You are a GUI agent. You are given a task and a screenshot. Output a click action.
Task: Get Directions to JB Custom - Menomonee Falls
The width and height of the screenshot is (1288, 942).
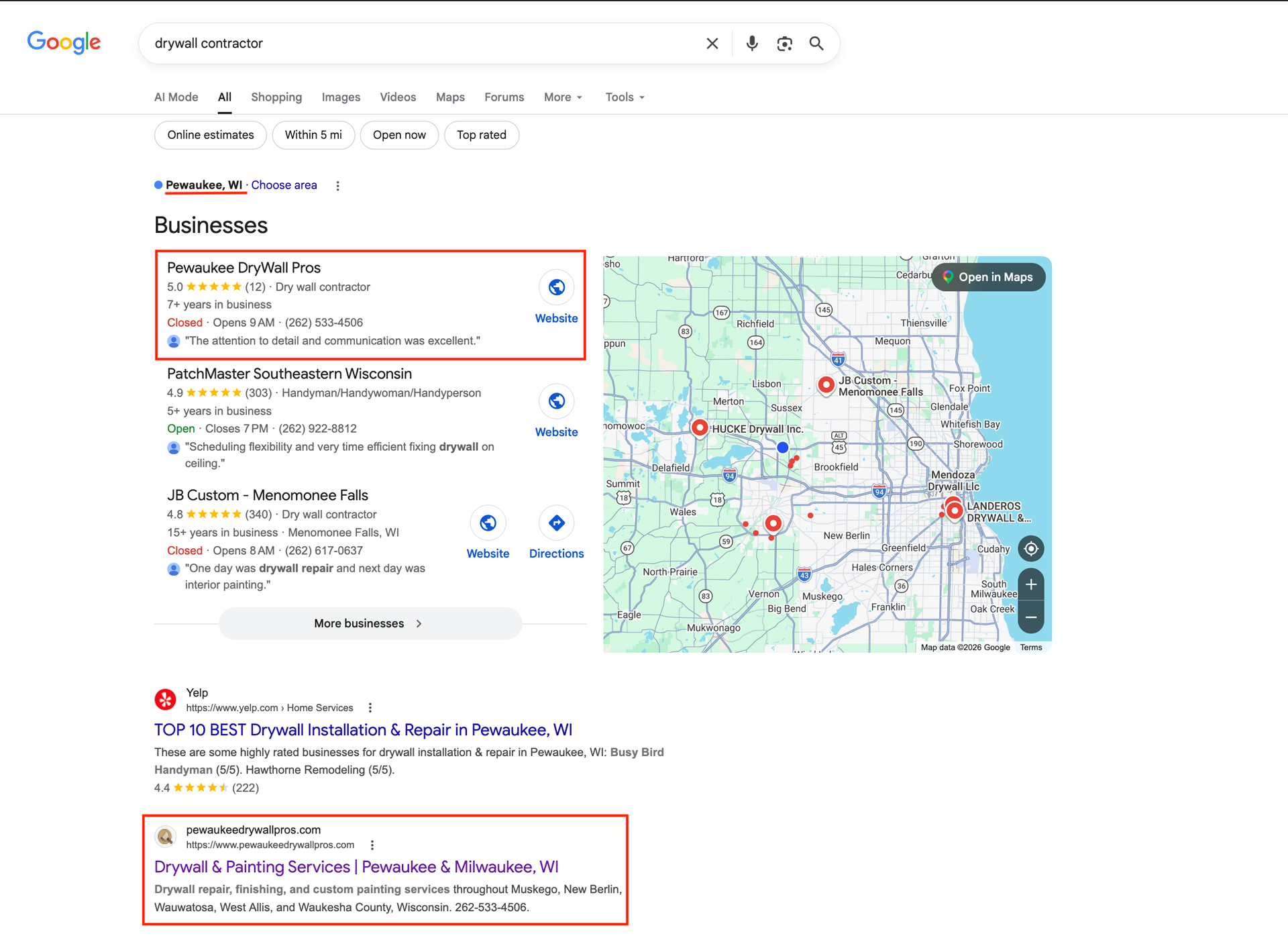point(557,523)
